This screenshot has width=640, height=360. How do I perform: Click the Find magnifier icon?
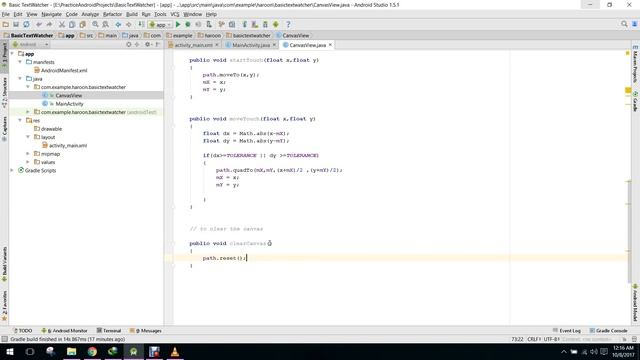point(95,24)
